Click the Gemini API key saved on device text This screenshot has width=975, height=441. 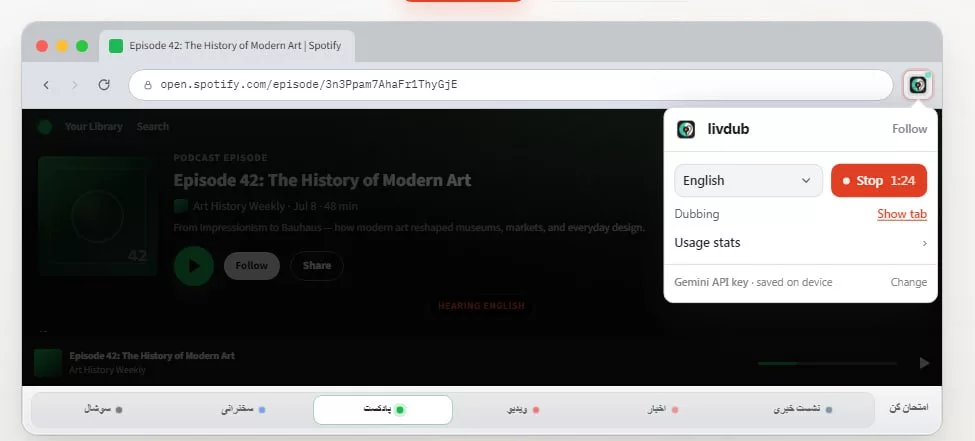tap(753, 282)
